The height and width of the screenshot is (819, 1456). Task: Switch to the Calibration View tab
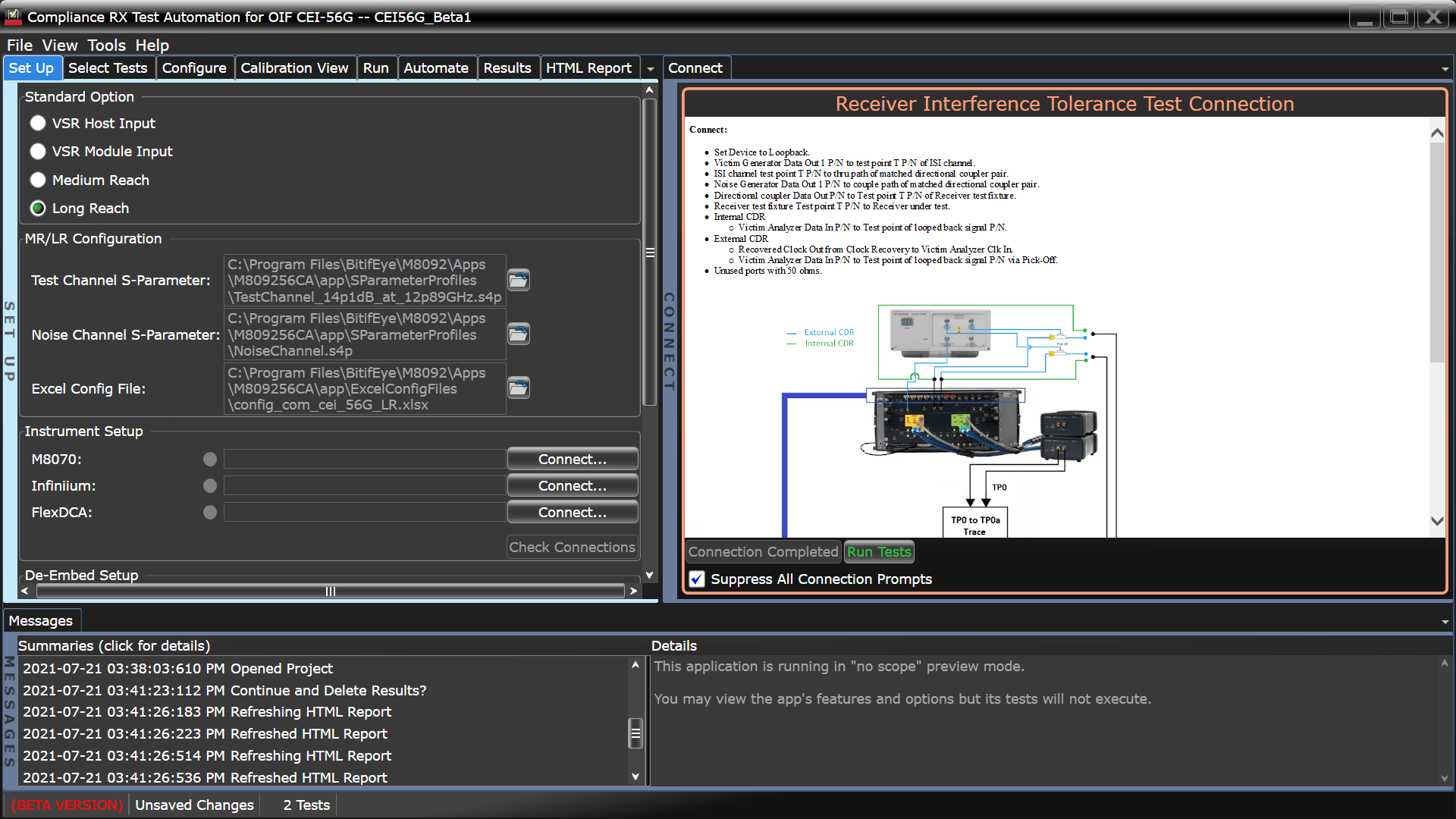point(295,67)
